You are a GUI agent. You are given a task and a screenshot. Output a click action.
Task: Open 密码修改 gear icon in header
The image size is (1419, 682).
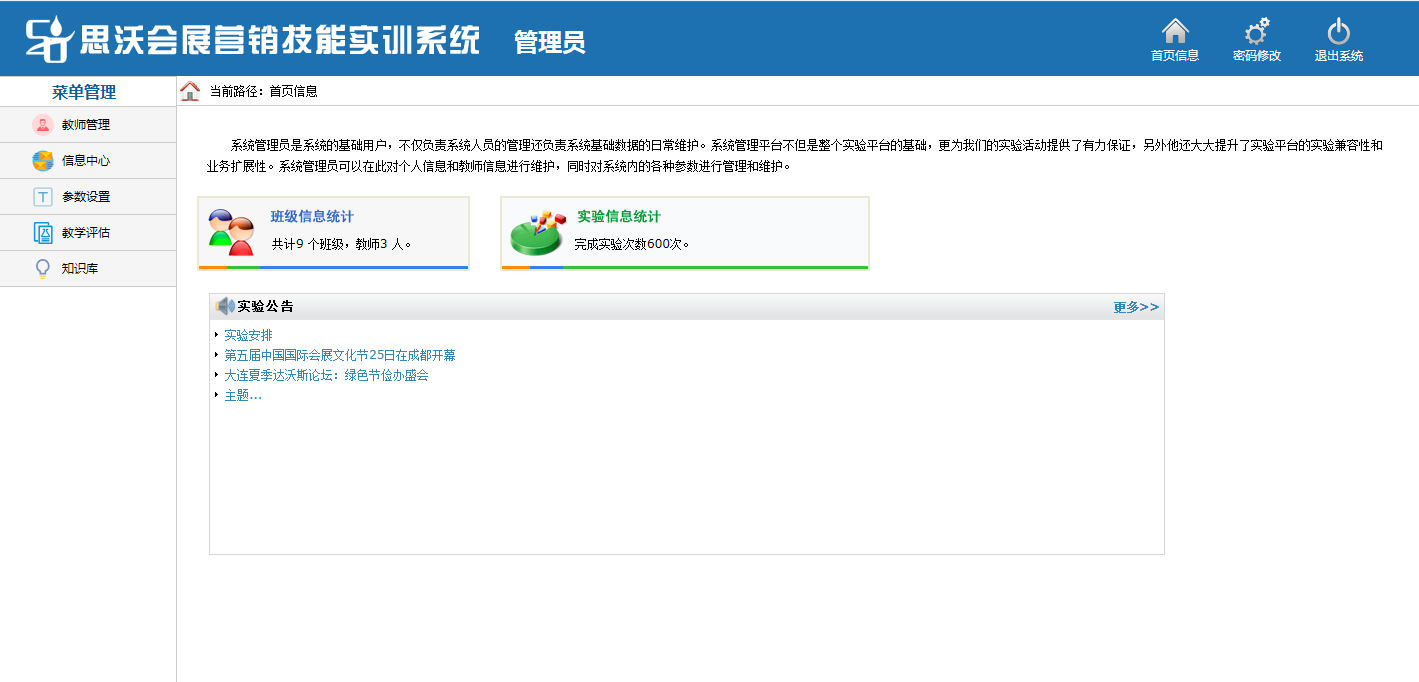(1256, 32)
